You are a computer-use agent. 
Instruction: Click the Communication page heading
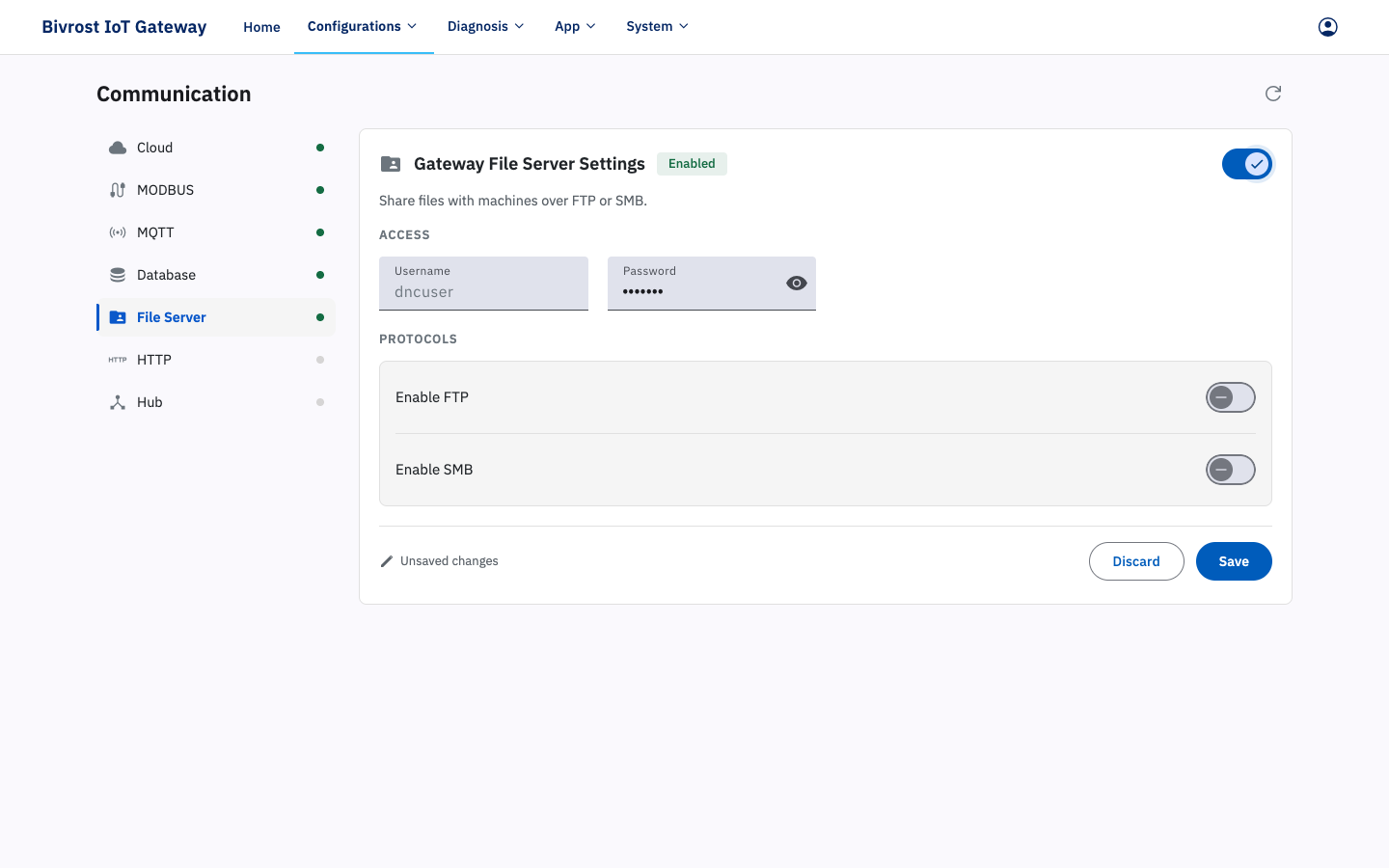174,95
